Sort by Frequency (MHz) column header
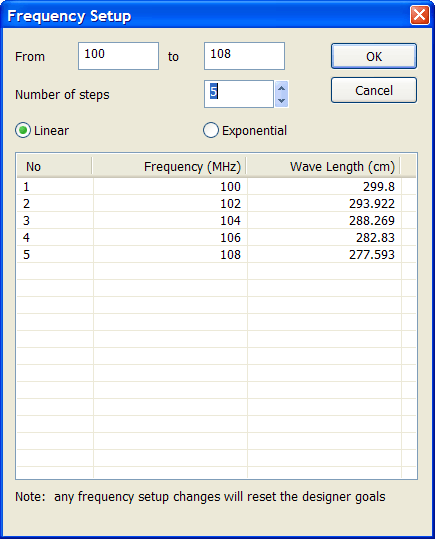This screenshot has height=539, width=435. click(x=169, y=167)
